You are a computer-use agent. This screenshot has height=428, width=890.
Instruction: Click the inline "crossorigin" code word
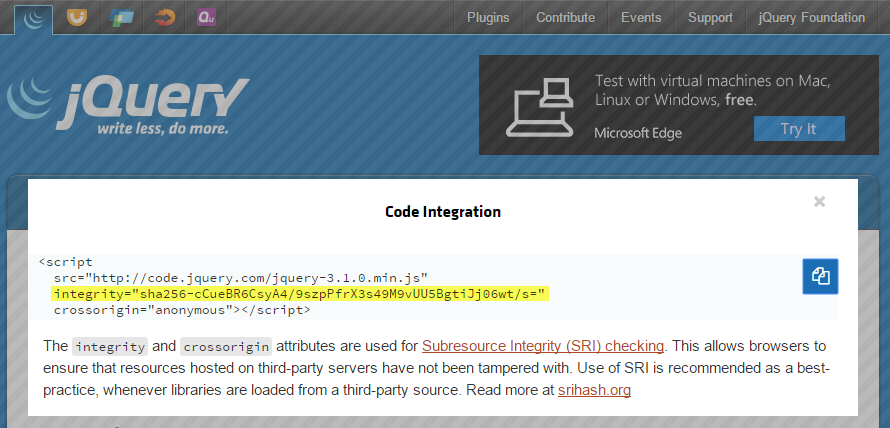pos(226,346)
